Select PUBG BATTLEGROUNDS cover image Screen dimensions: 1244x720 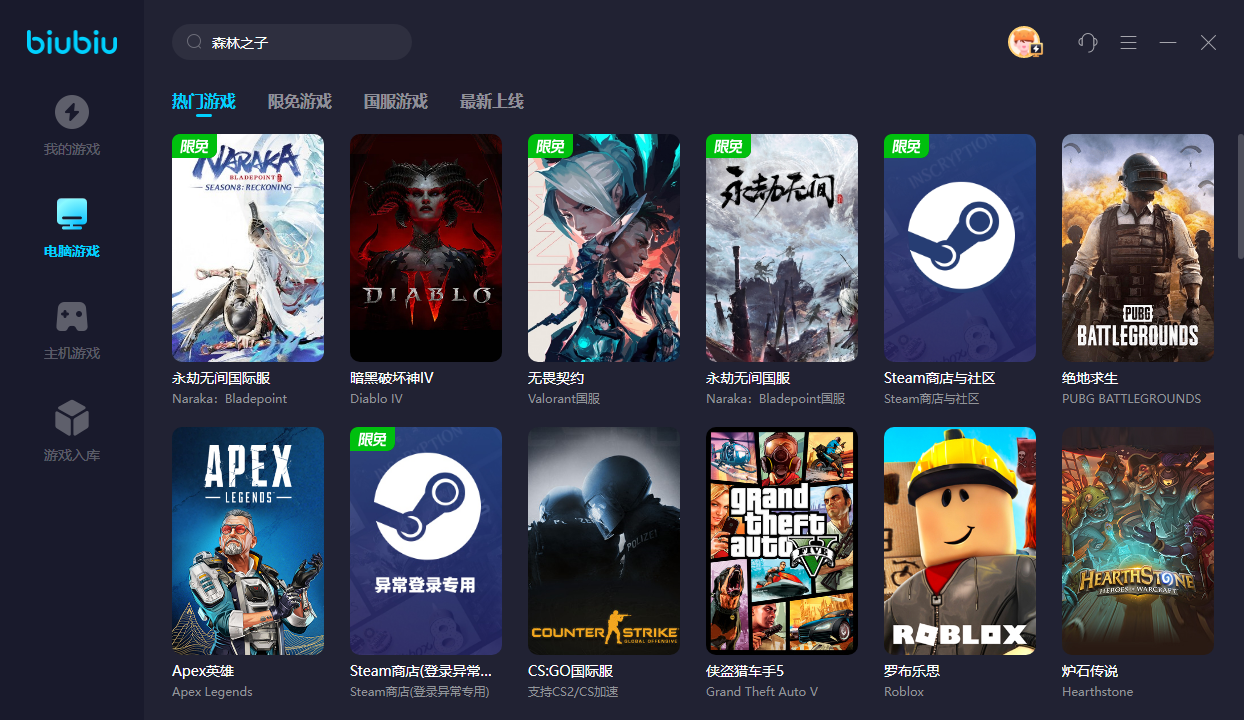[x=1137, y=248]
